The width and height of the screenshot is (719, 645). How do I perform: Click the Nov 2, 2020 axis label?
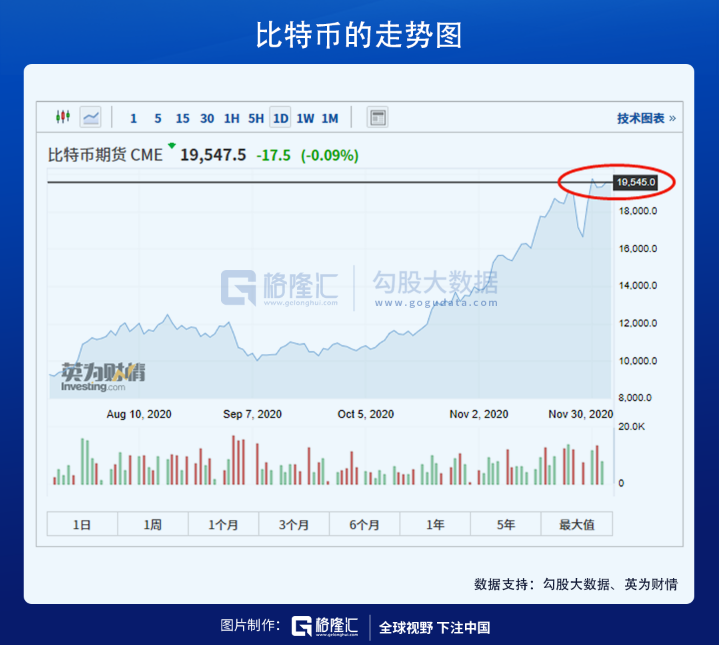click(x=479, y=414)
